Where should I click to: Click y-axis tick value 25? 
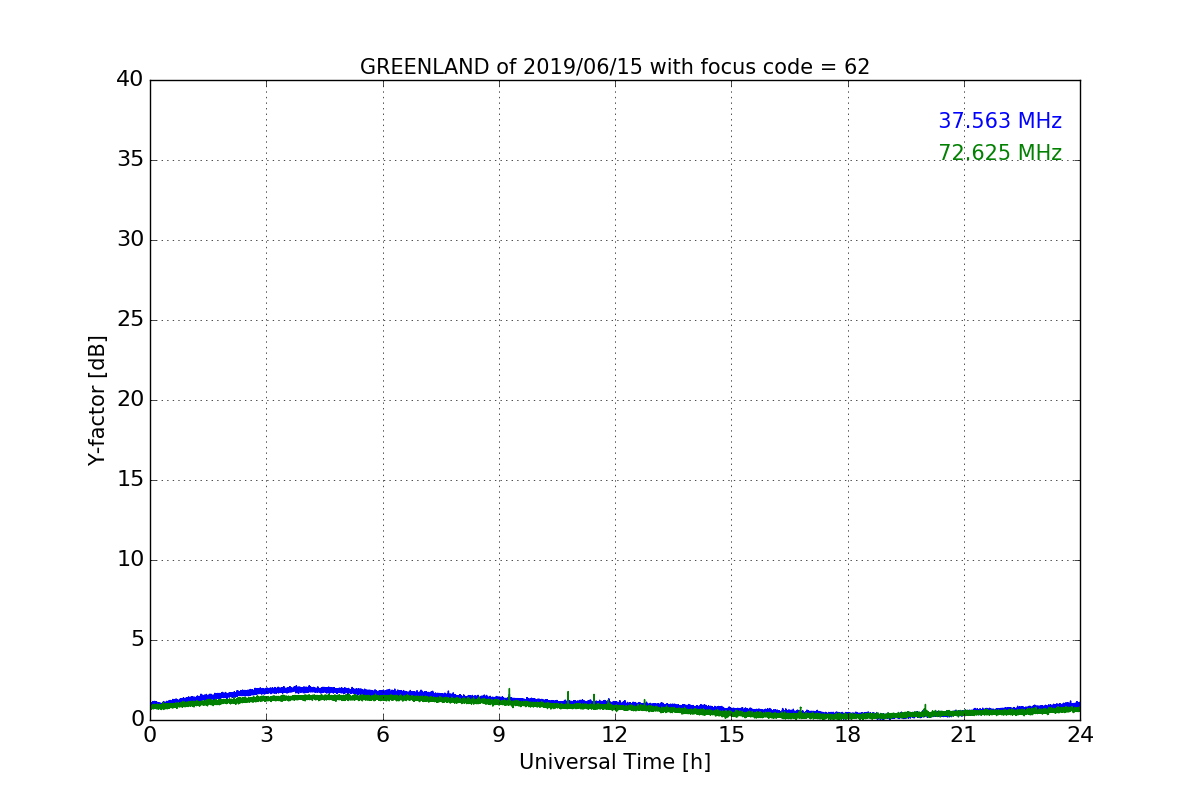point(130,320)
